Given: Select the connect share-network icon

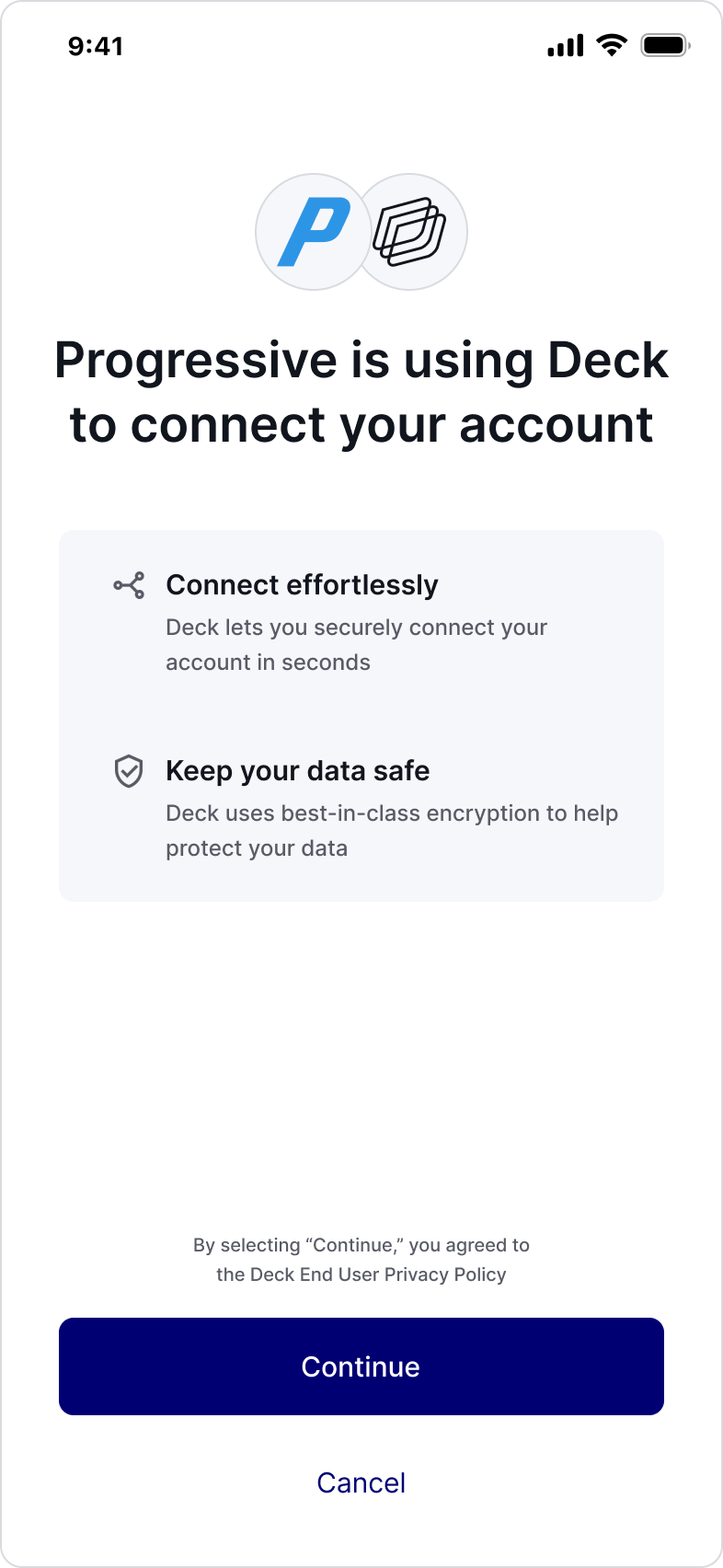Looking at the screenshot, I should 129,584.
